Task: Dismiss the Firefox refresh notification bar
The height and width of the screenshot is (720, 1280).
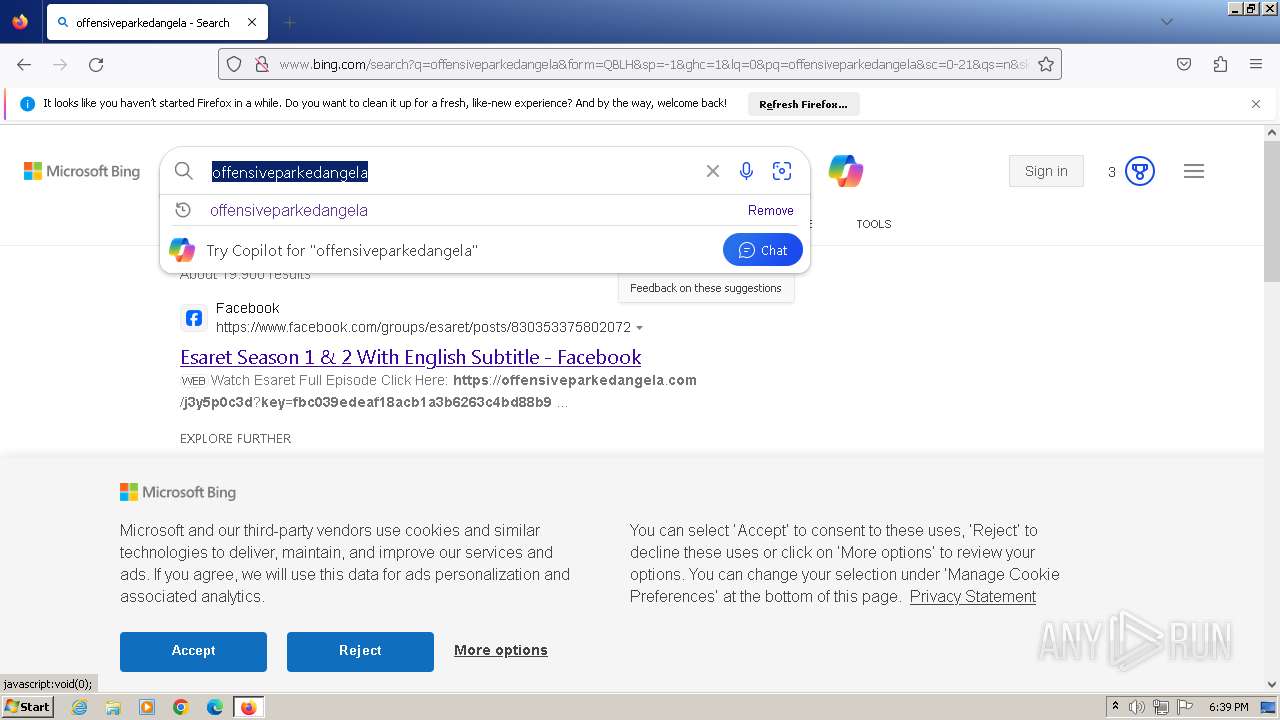Action: coord(1256,104)
